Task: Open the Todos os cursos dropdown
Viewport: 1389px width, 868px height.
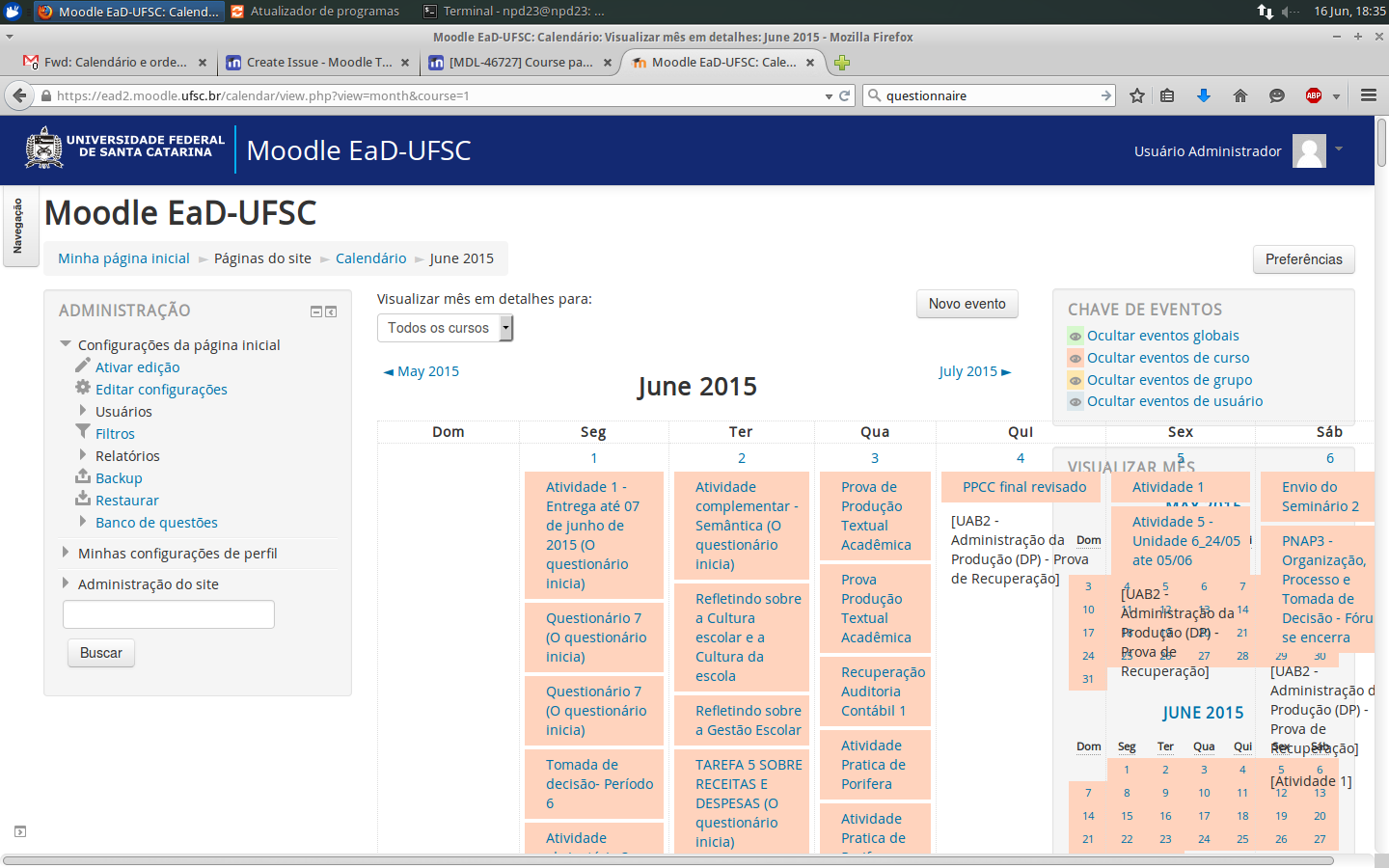Action: click(445, 328)
